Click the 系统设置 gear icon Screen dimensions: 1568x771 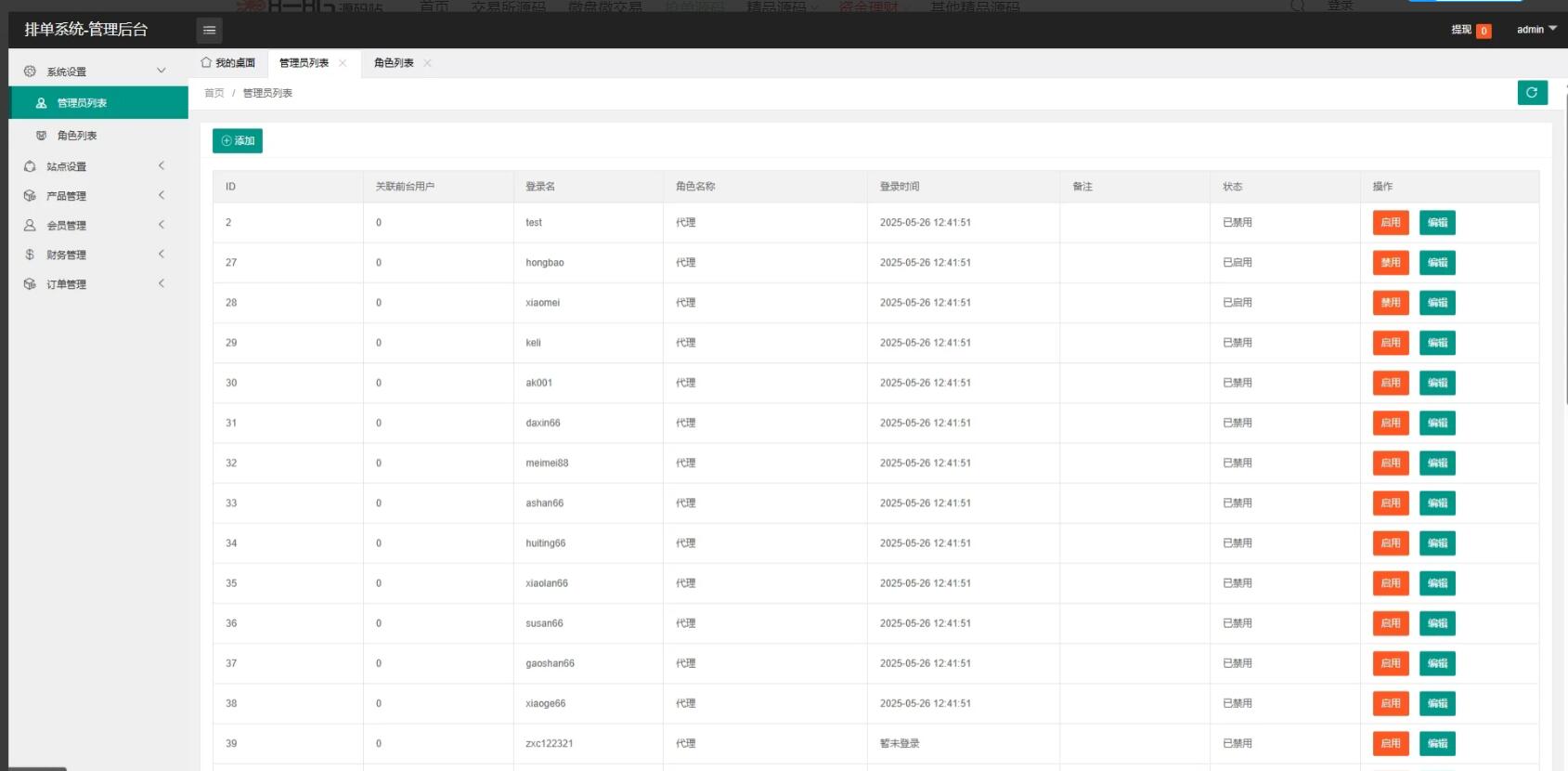30,72
